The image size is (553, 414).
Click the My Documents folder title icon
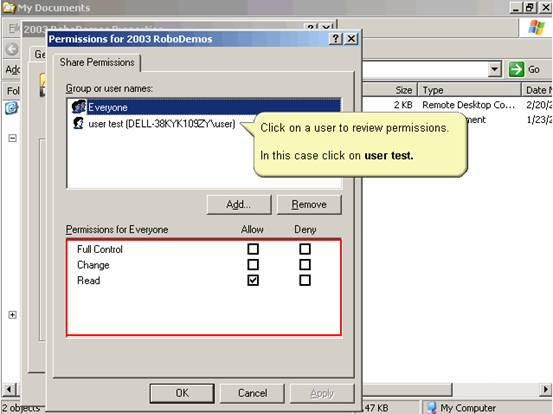(x=8, y=8)
